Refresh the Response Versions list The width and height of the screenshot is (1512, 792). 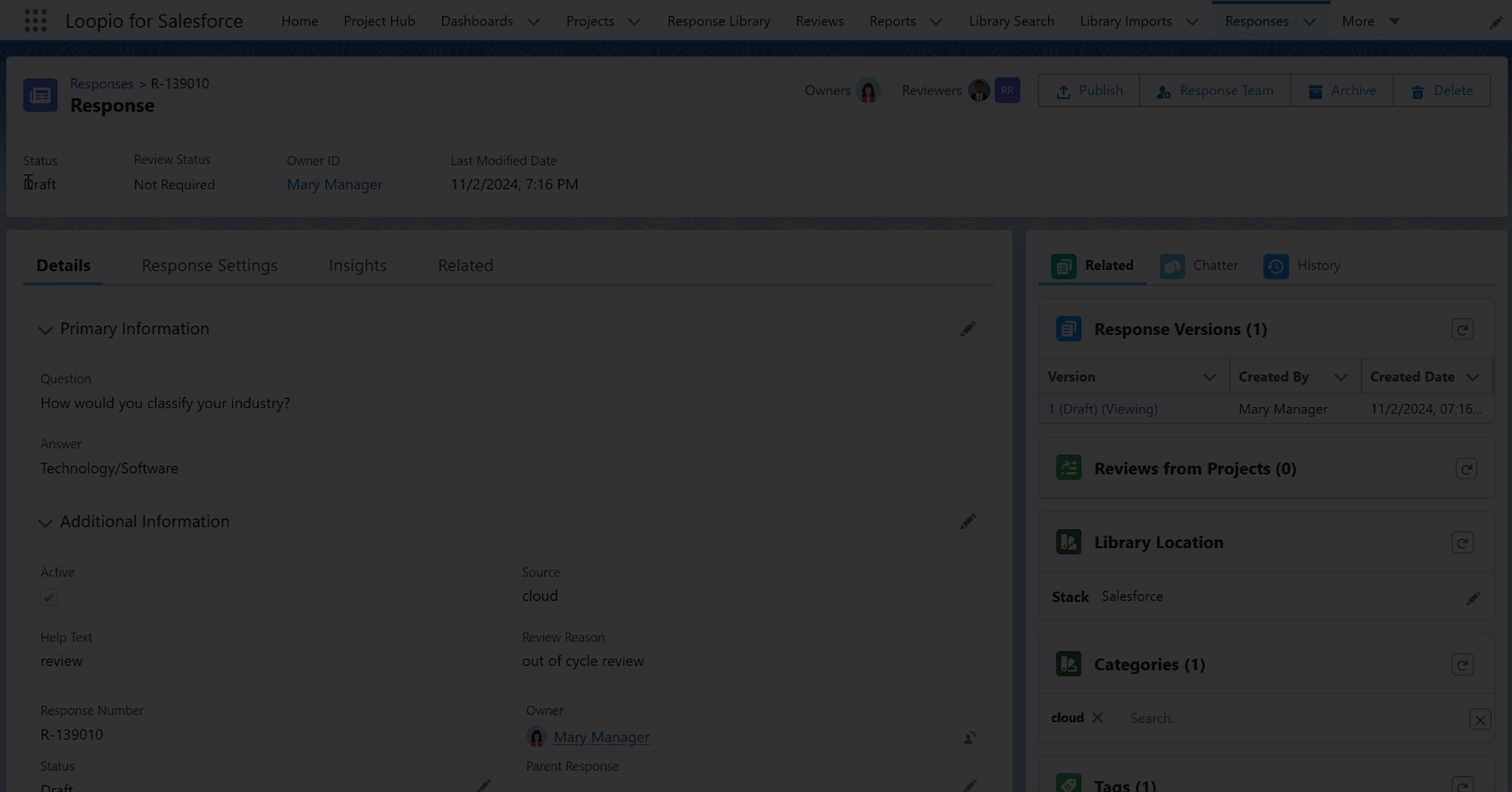click(x=1462, y=329)
